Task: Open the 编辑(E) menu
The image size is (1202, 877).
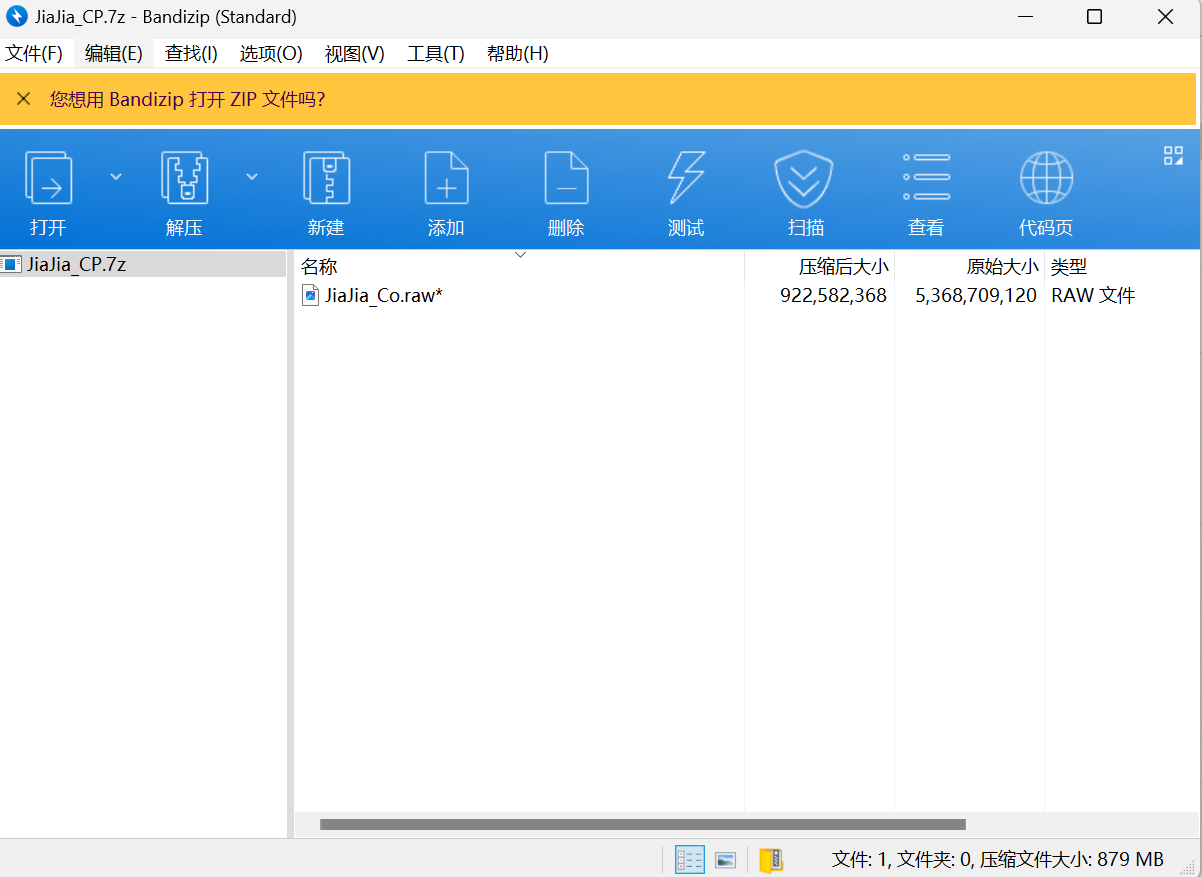Action: pyautogui.click(x=114, y=54)
